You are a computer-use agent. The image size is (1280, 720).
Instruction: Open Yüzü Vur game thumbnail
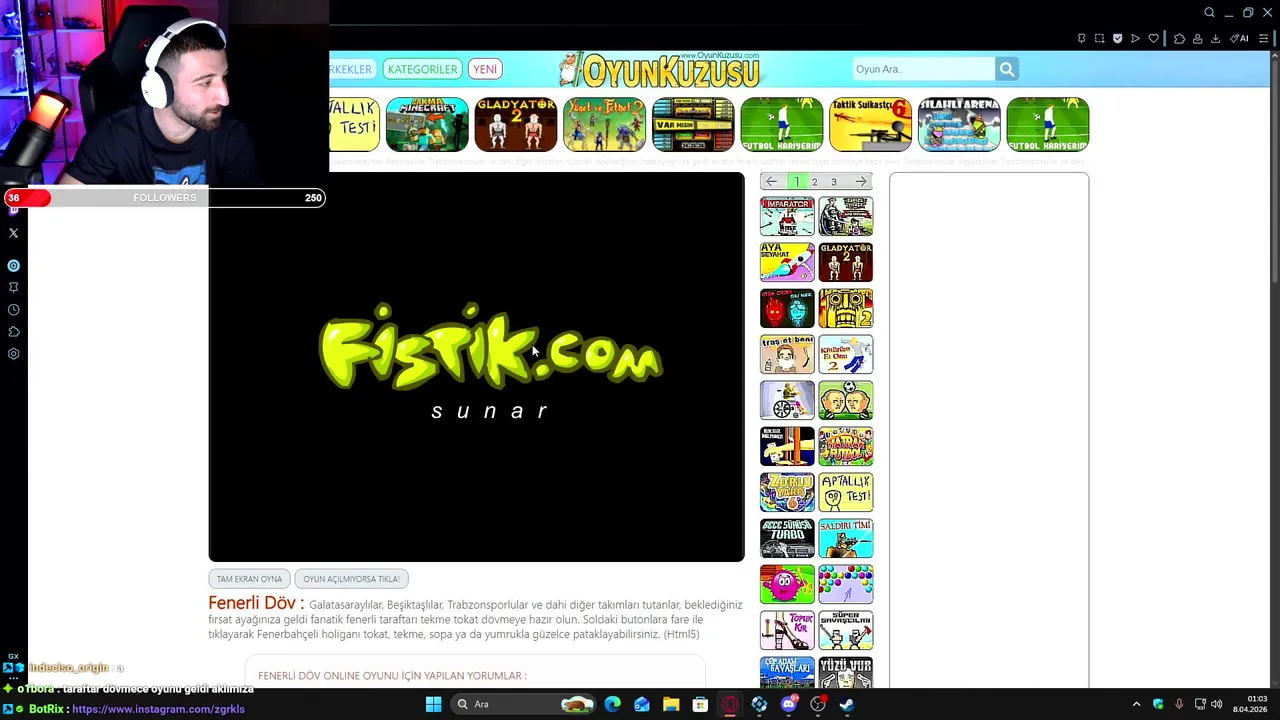[845, 673]
